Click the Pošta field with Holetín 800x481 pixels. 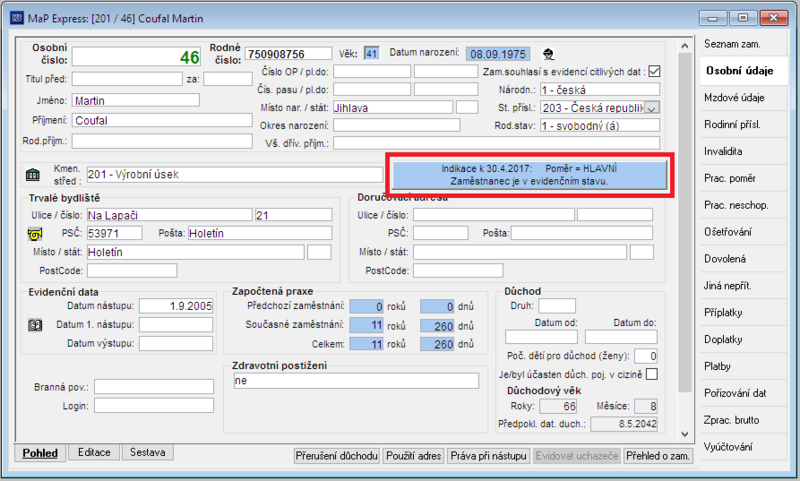click(260, 233)
